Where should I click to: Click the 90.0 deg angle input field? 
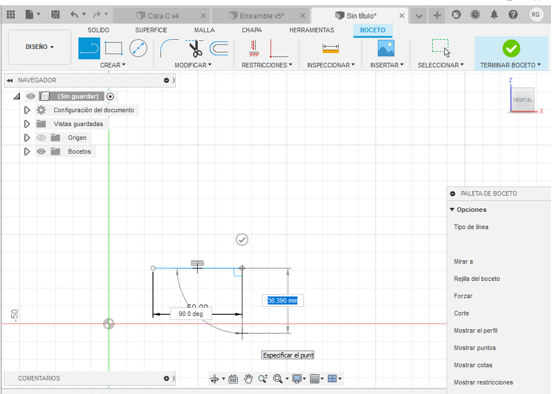(x=191, y=314)
